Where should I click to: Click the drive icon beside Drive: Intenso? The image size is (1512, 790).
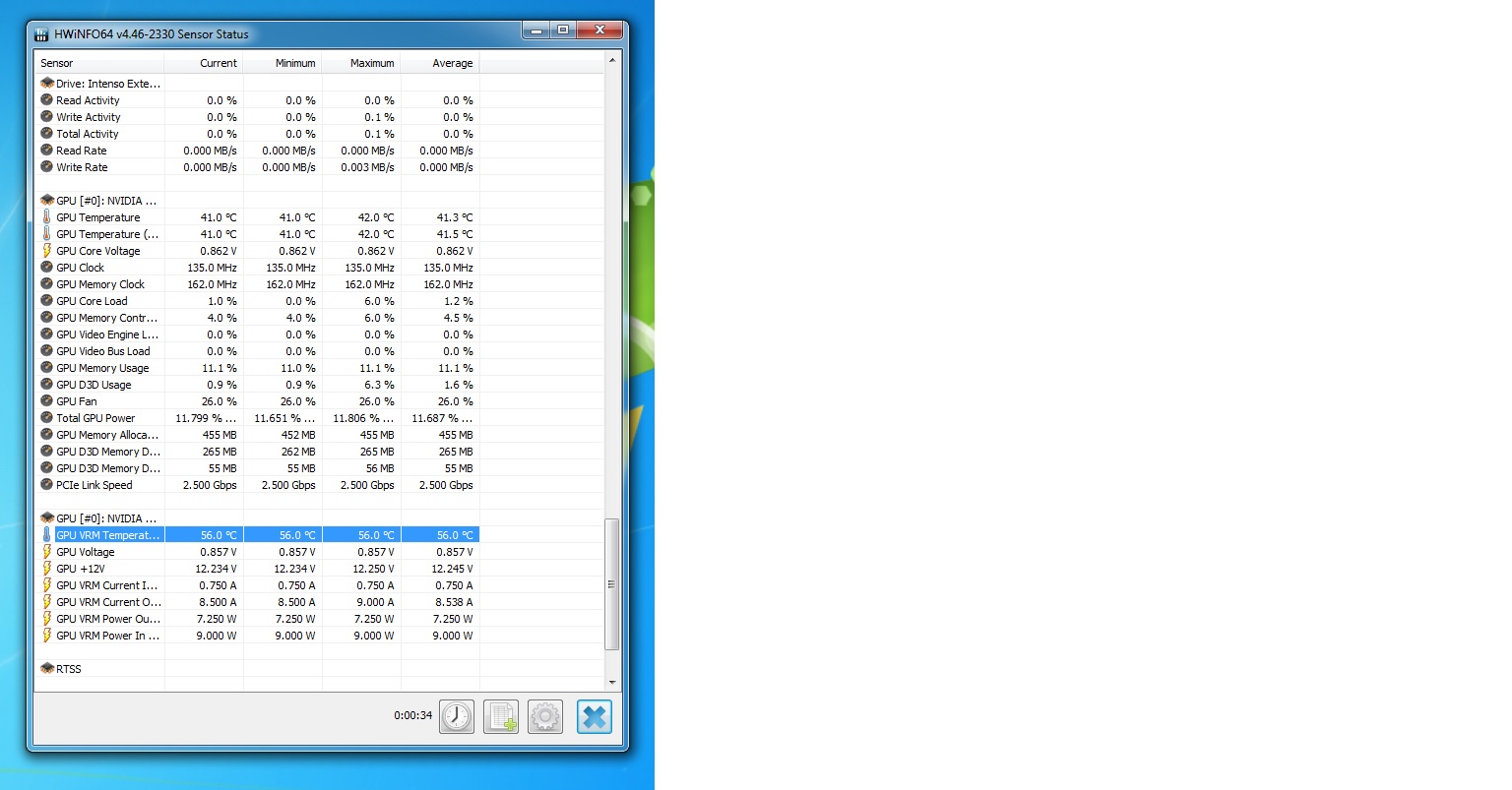coord(46,84)
